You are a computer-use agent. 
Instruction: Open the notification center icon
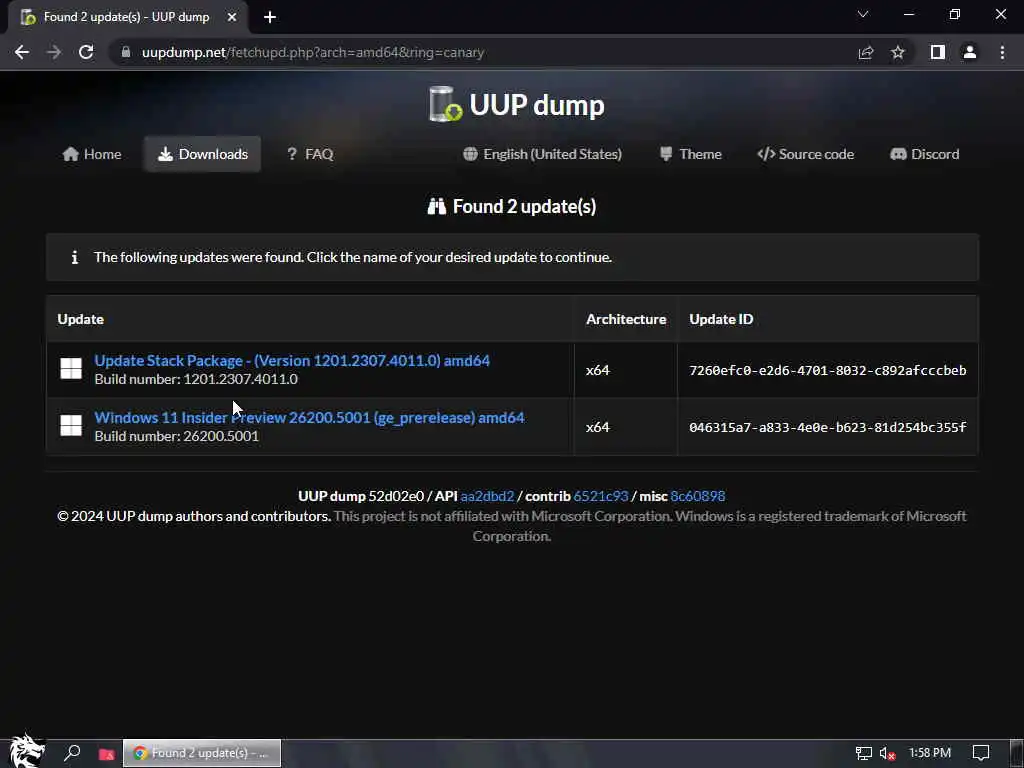pyautogui.click(x=981, y=753)
